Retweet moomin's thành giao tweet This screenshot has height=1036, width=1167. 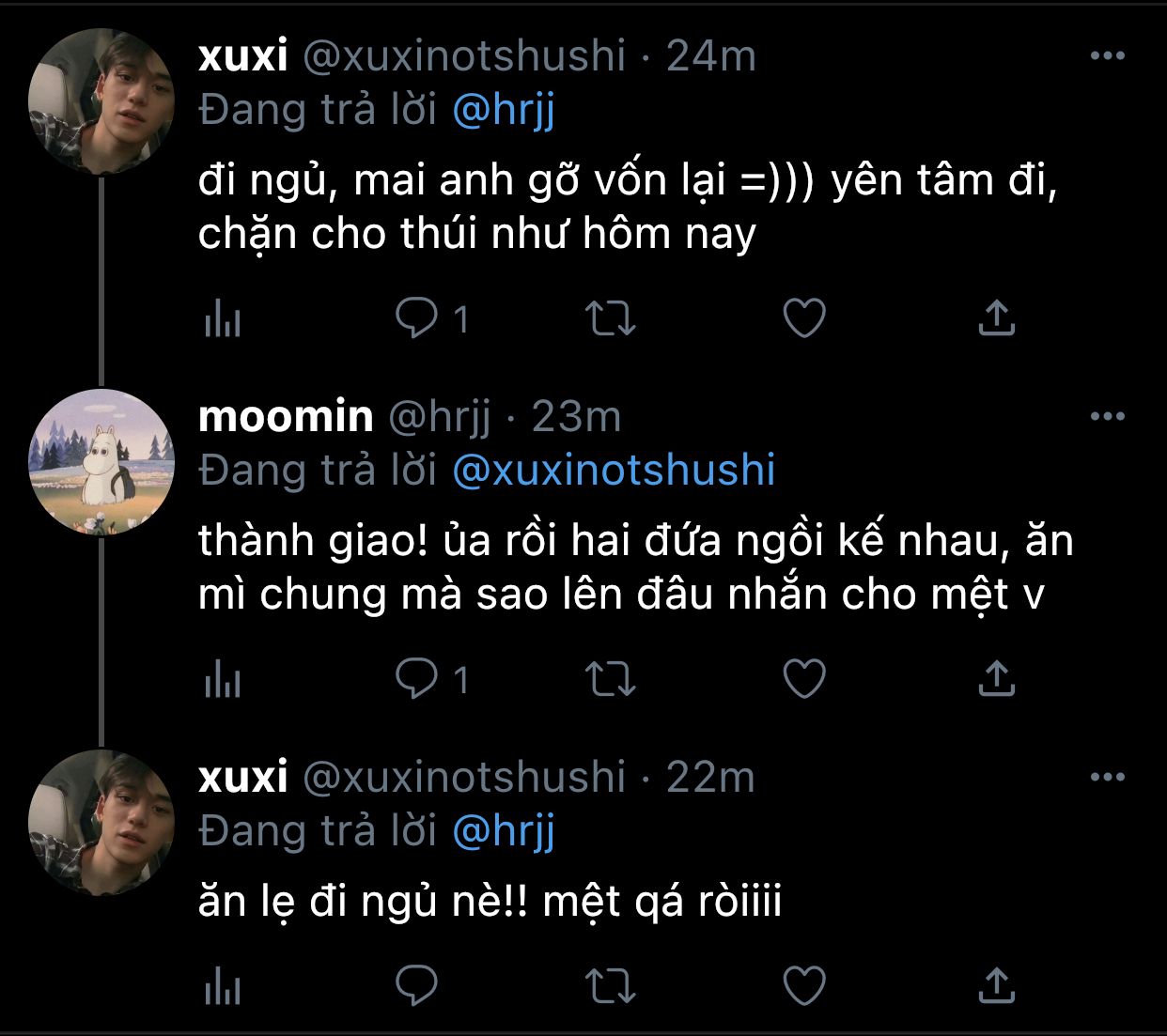click(x=611, y=678)
